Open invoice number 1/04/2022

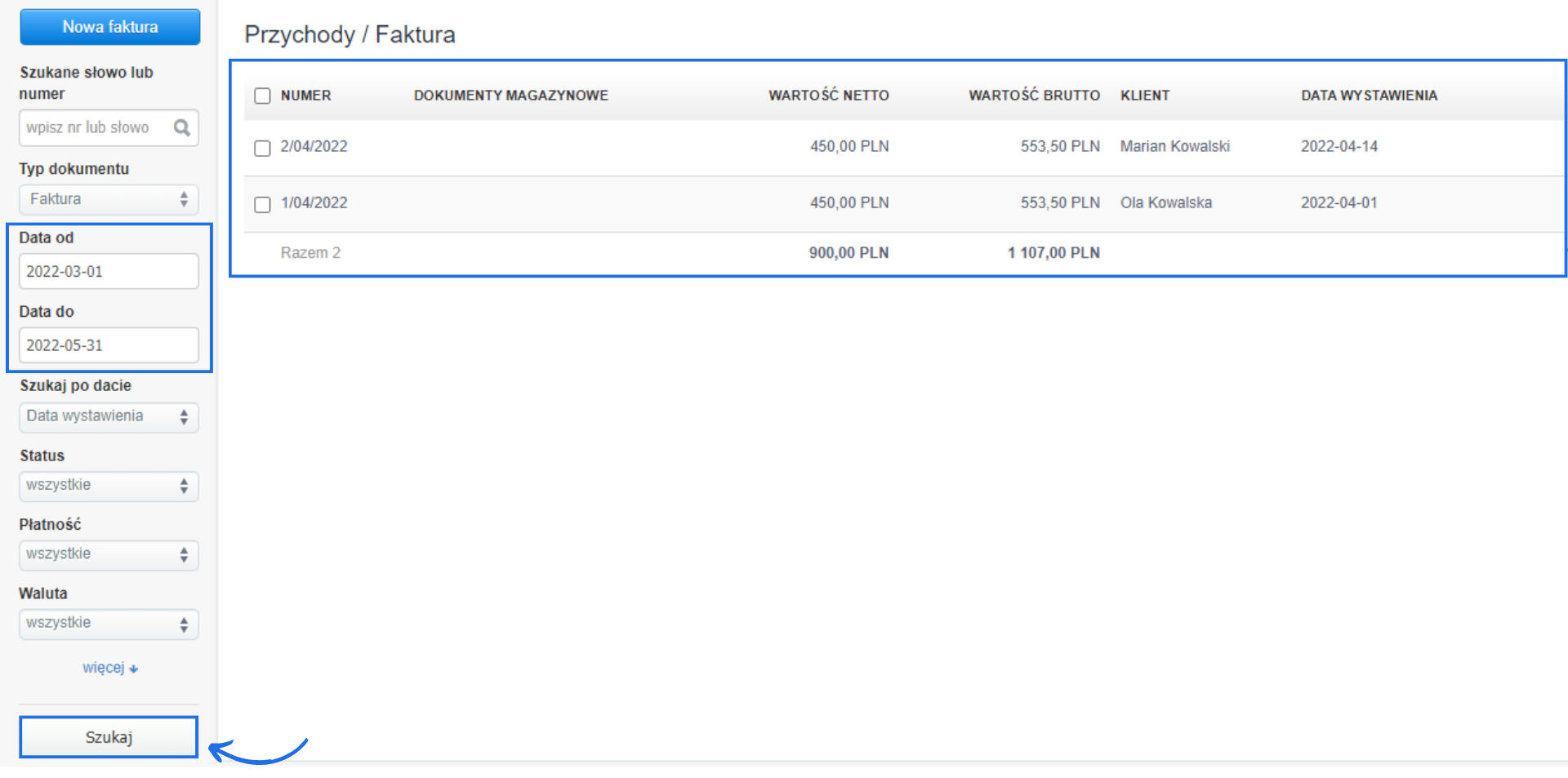click(314, 203)
